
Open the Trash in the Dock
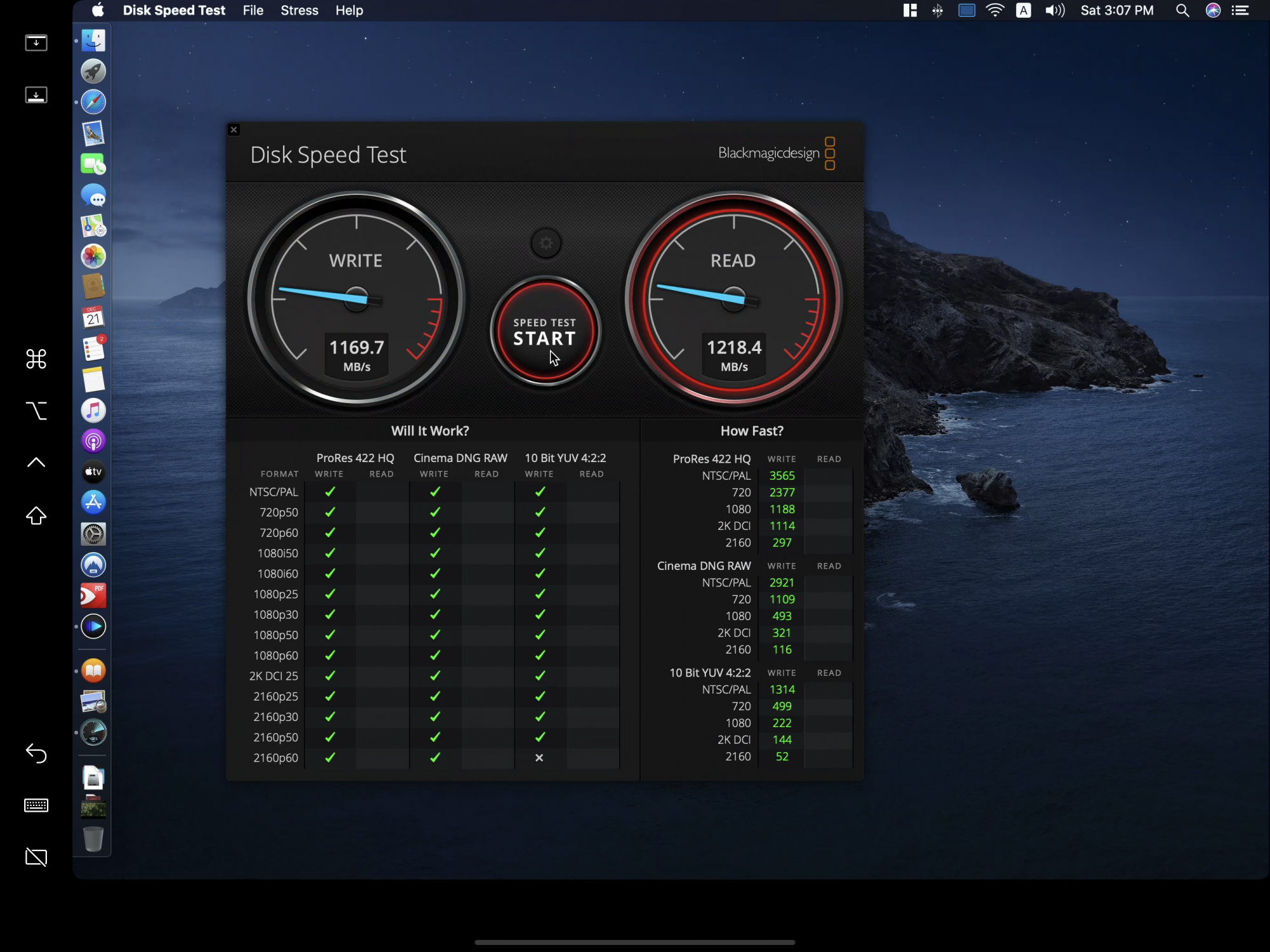click(x=93, y=838)
